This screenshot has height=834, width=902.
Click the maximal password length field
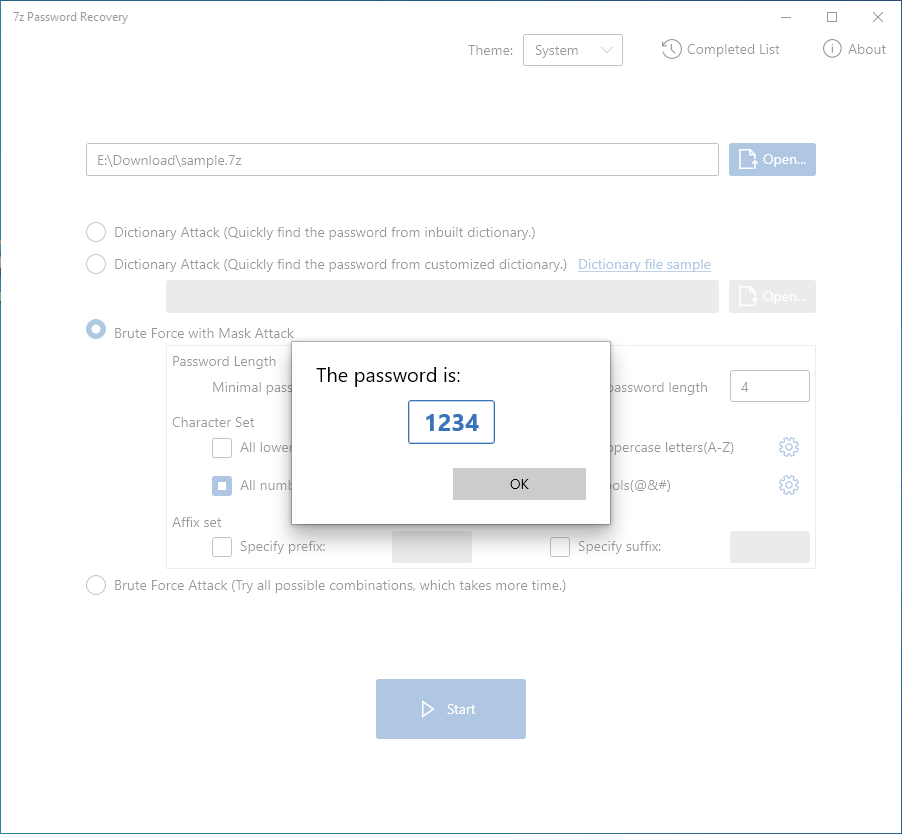pos(770,386)
